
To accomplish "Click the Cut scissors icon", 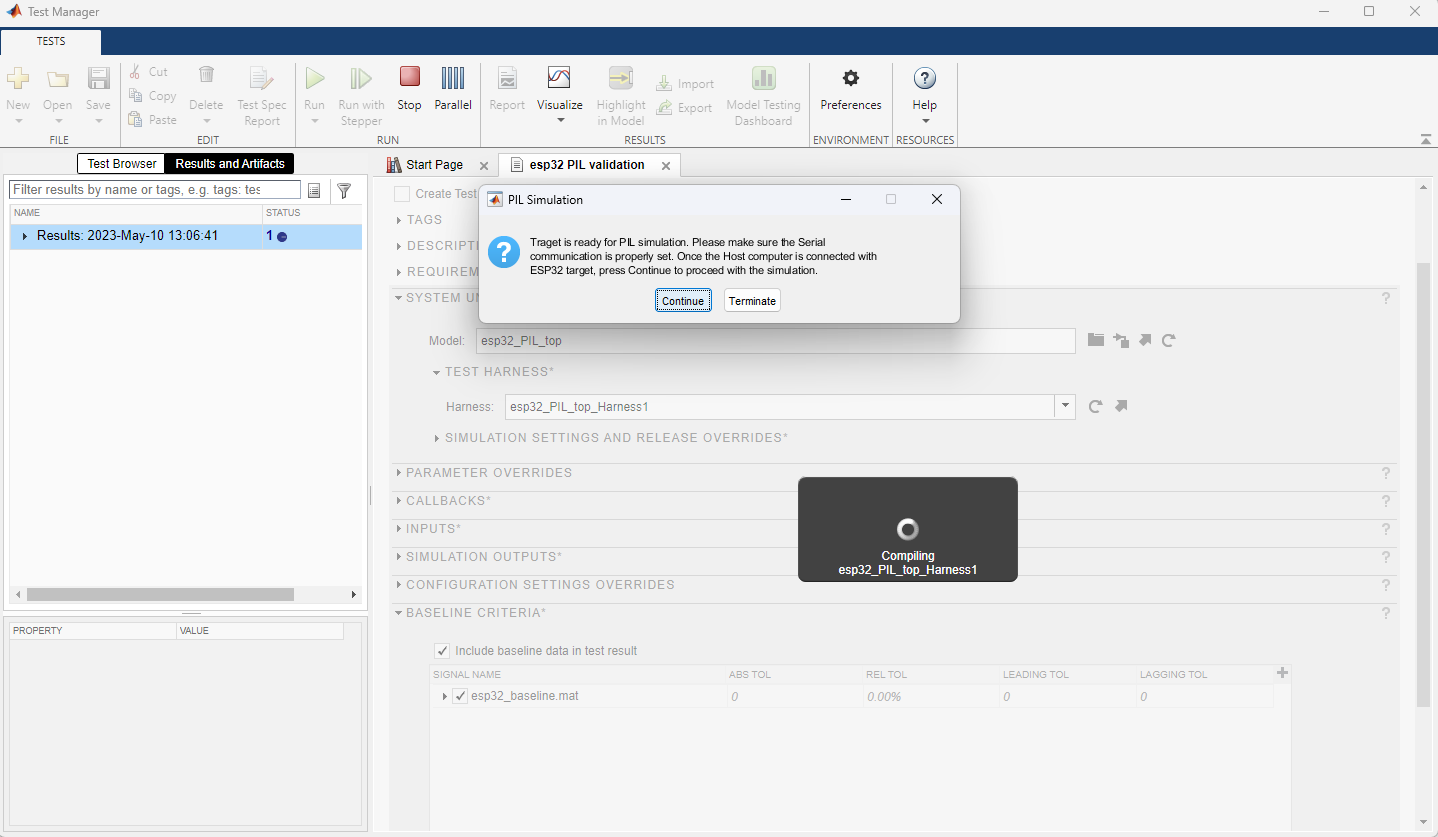I will pyautogui.click(x=136, y=72).
